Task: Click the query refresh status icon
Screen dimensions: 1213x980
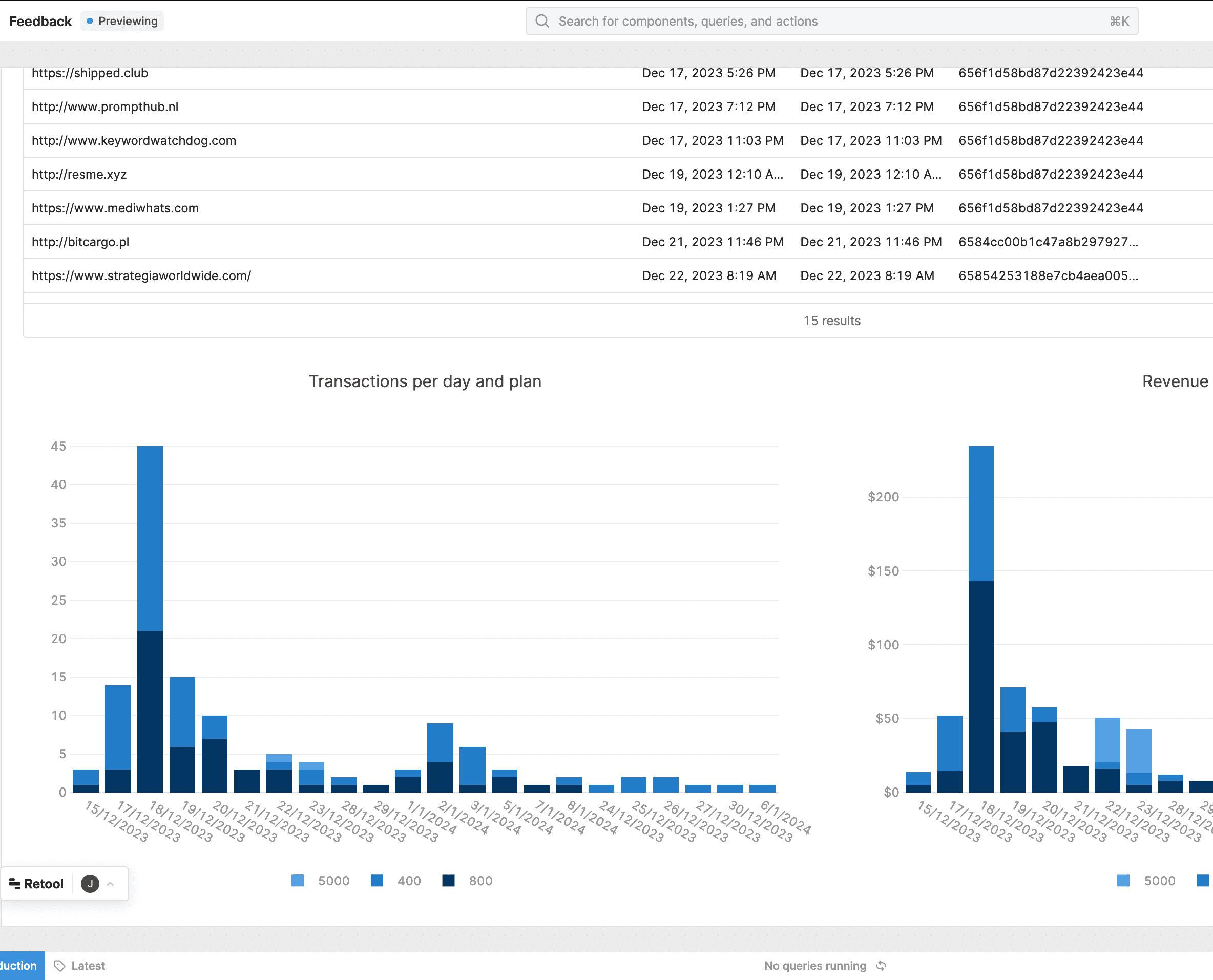Action: pos(881,966)
